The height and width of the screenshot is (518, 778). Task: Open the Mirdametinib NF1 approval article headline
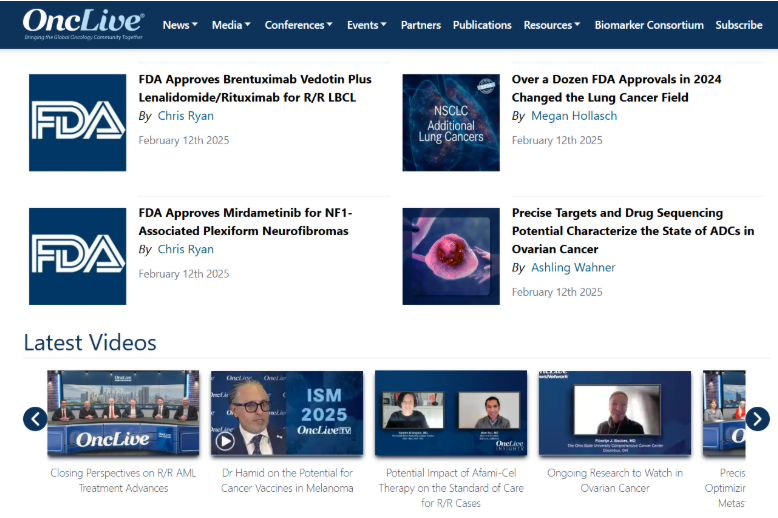pyautogui.click(x=246, y=222)
